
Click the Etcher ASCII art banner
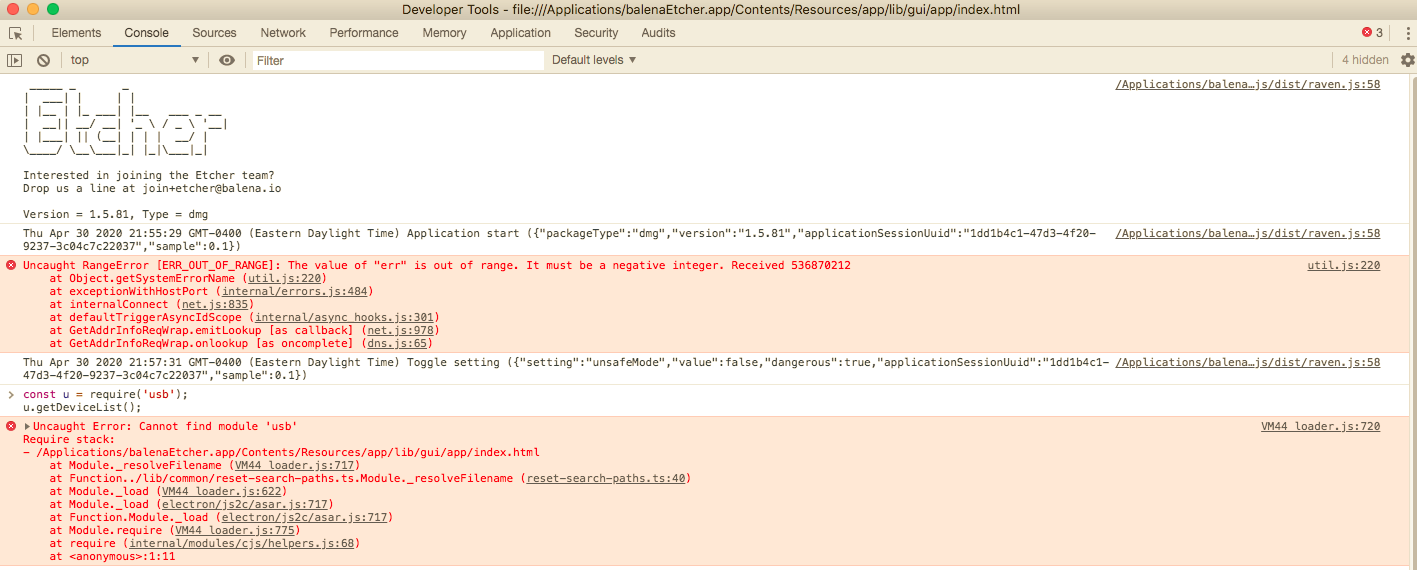point(126,120)
